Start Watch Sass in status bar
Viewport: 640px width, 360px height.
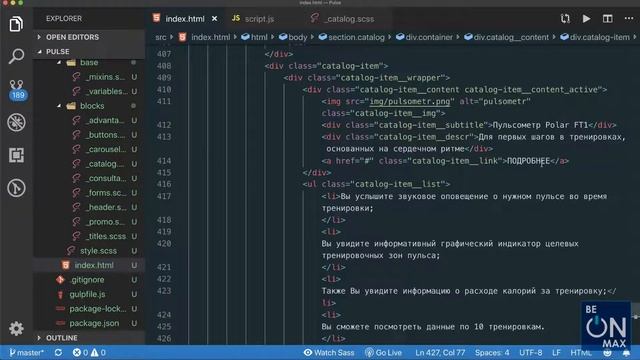coord(329,352)
